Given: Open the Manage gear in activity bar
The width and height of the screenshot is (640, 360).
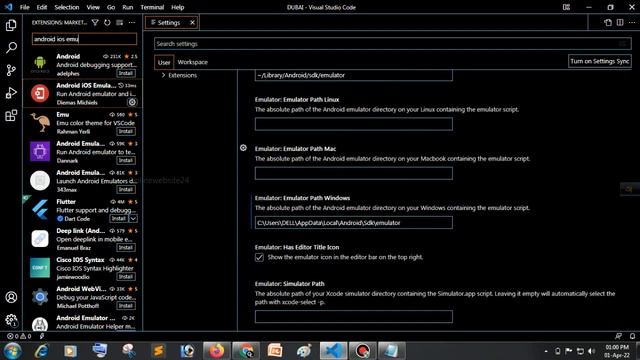Looking at the screenshot, I should (x=11, y=320).
